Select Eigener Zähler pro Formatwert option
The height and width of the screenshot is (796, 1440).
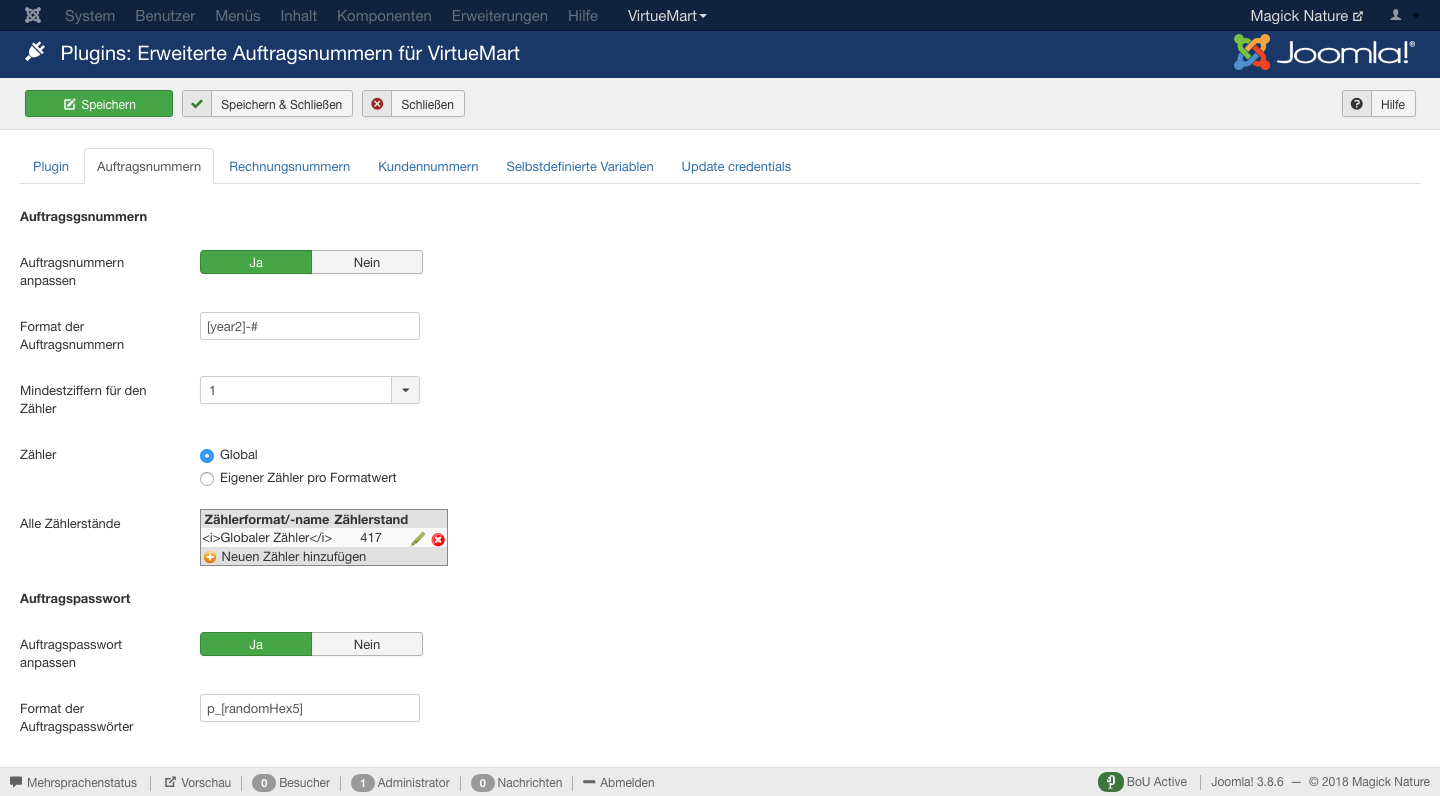207,479
